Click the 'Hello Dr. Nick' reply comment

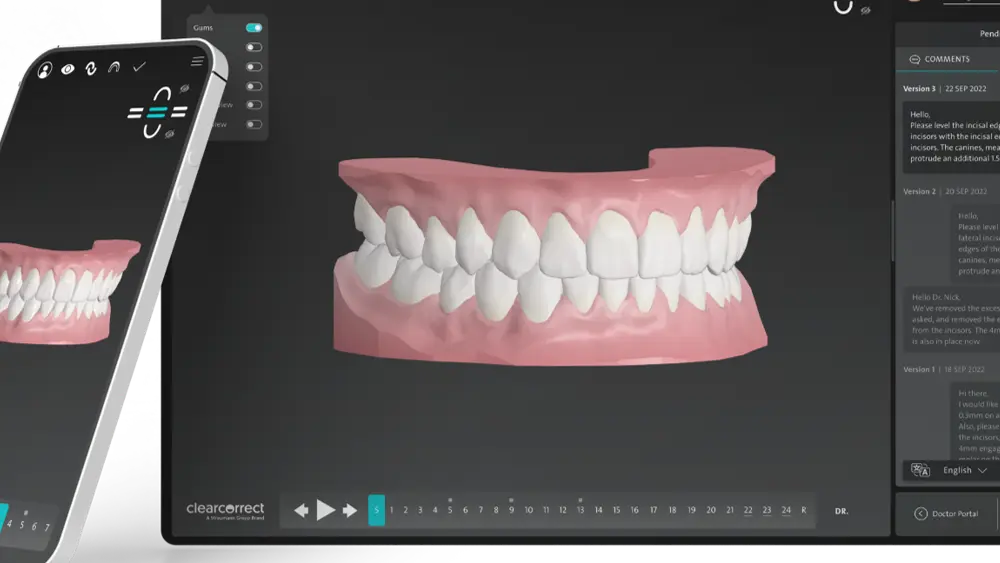click(953, 319)
